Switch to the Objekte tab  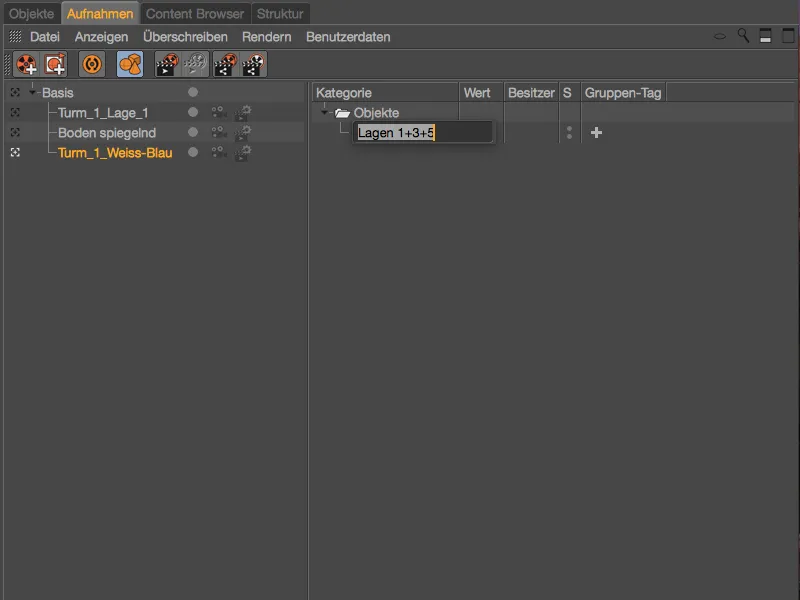click(x=31, y=14)
